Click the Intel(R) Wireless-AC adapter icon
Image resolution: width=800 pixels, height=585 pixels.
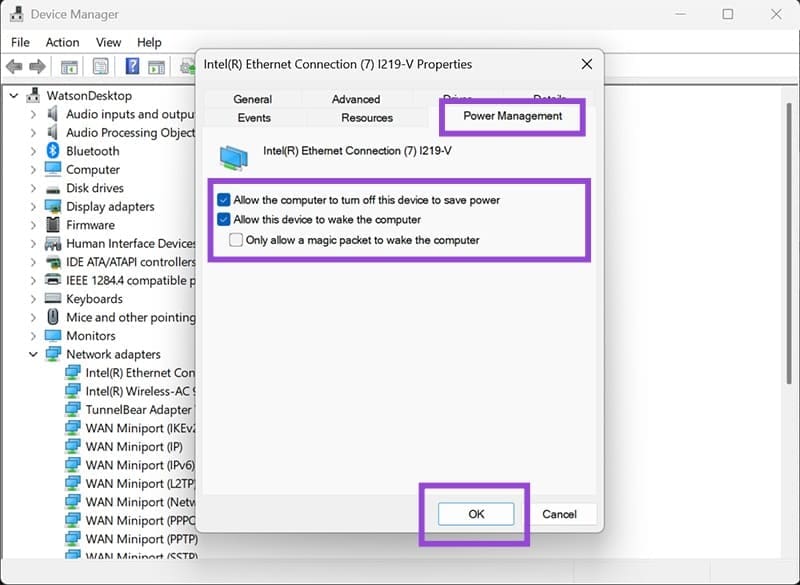tap(72, 391)
